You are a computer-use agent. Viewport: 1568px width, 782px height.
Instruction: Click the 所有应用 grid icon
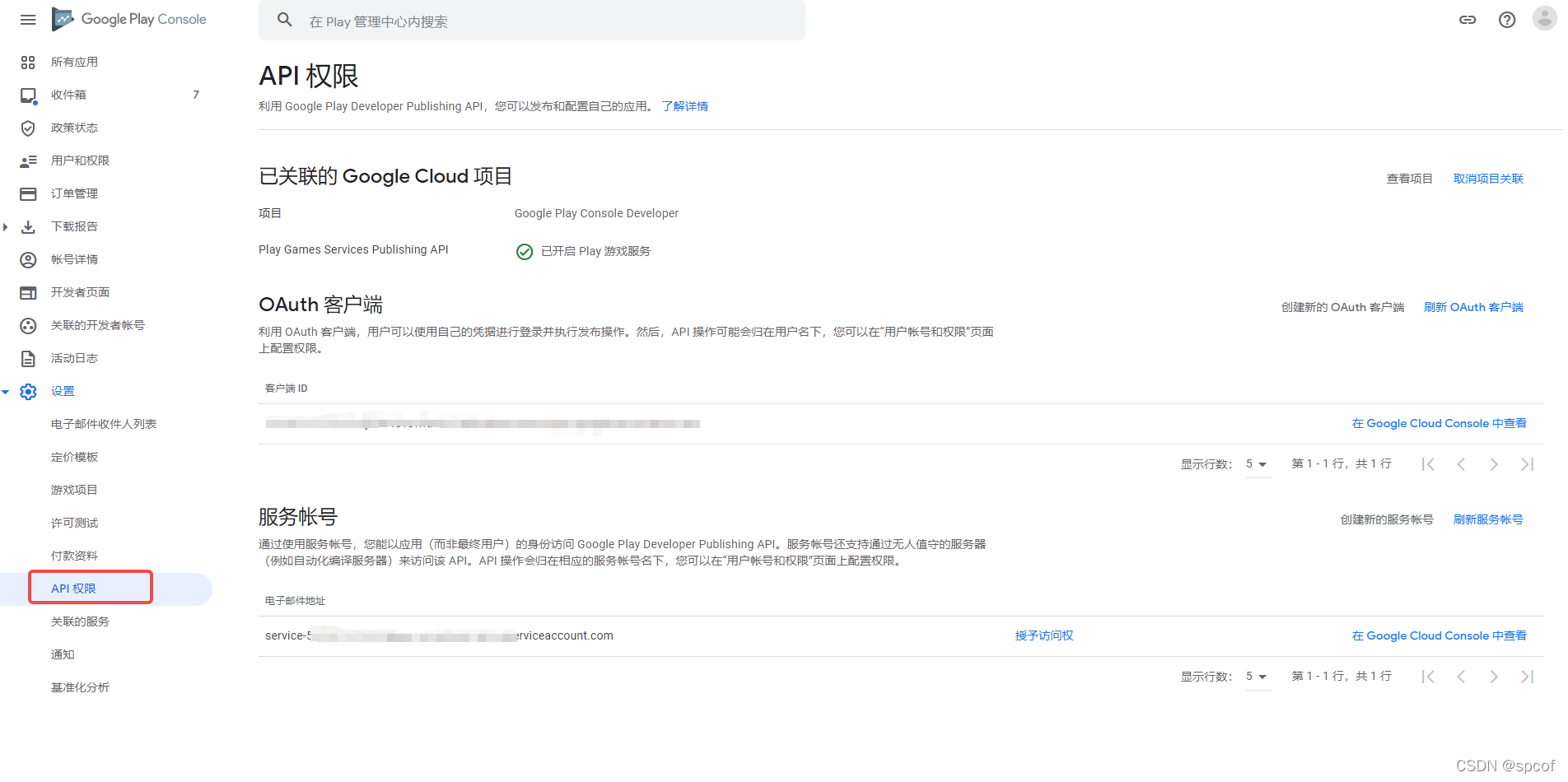click(x=28, y=62)
